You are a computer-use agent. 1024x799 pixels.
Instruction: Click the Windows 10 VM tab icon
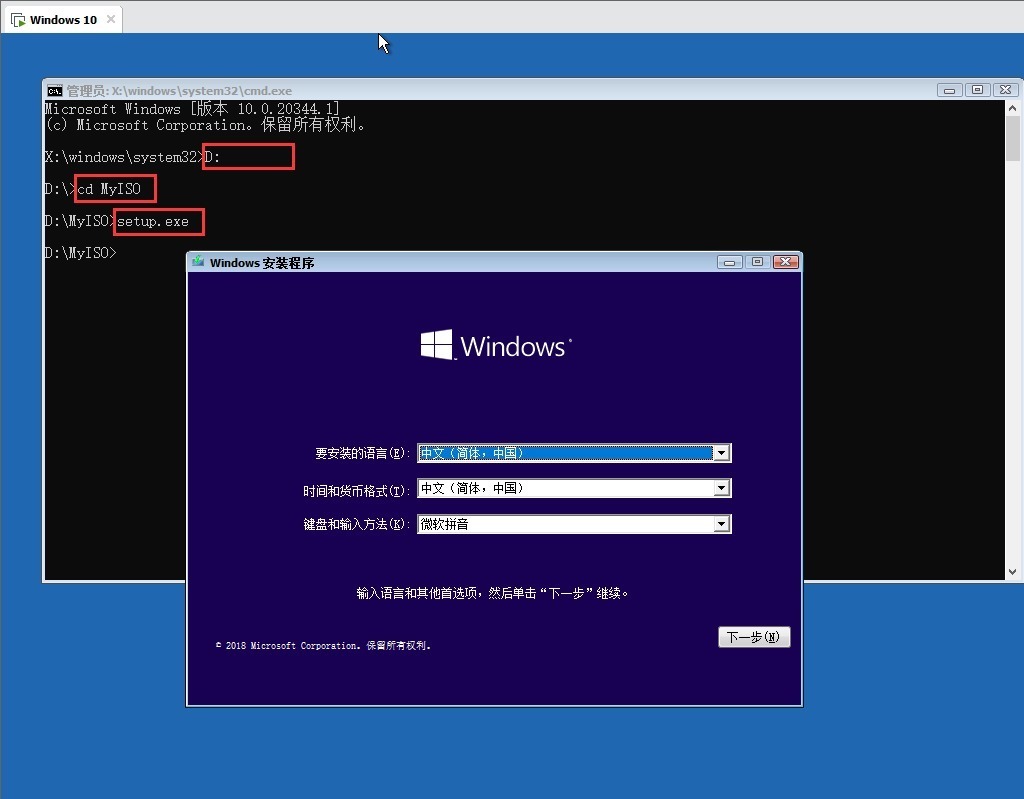tap(18, 20)
